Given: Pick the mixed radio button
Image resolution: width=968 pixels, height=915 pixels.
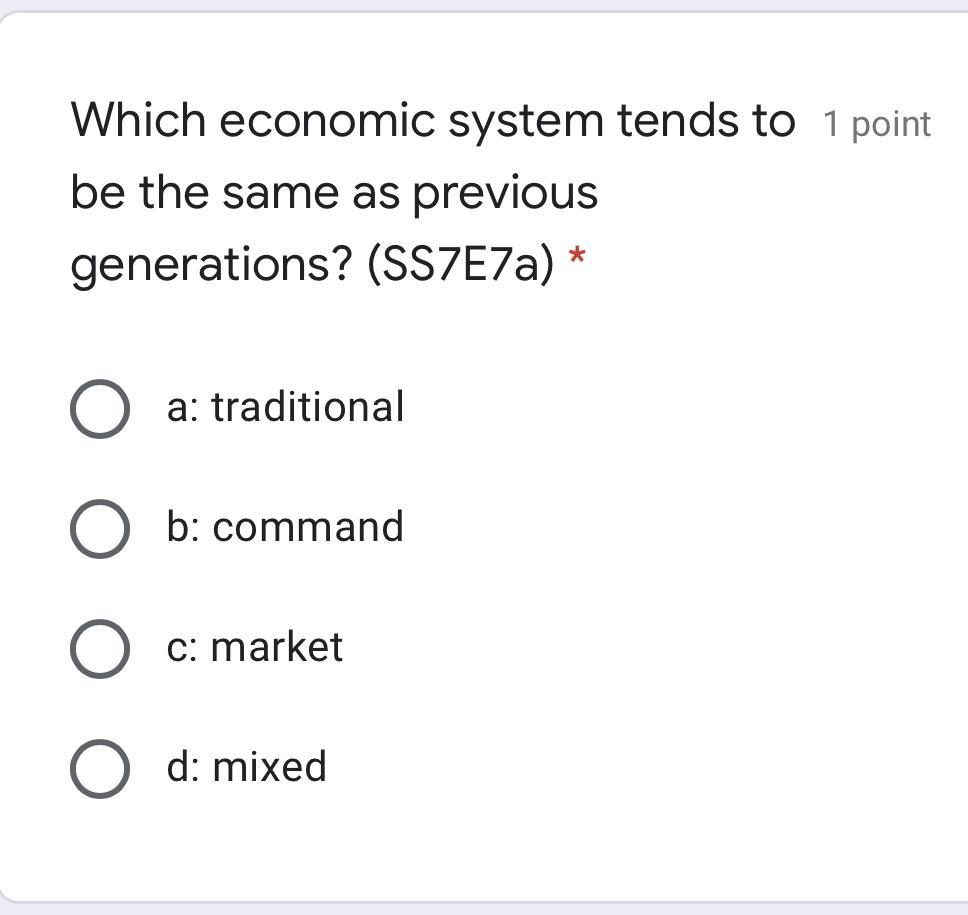Looking at the screenshot, I should click(100, 769).
